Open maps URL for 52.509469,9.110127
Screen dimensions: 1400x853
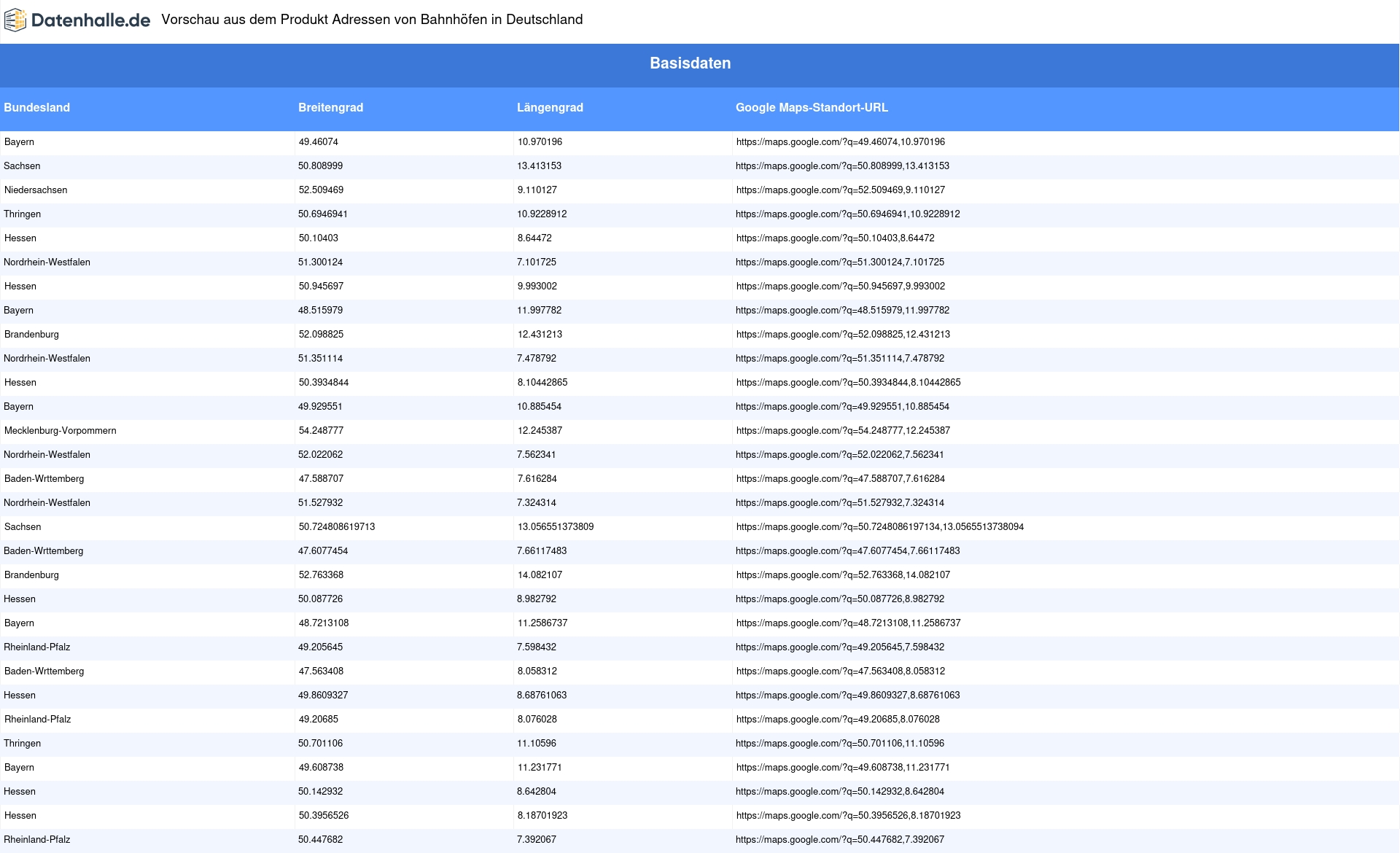pos(840,190)
